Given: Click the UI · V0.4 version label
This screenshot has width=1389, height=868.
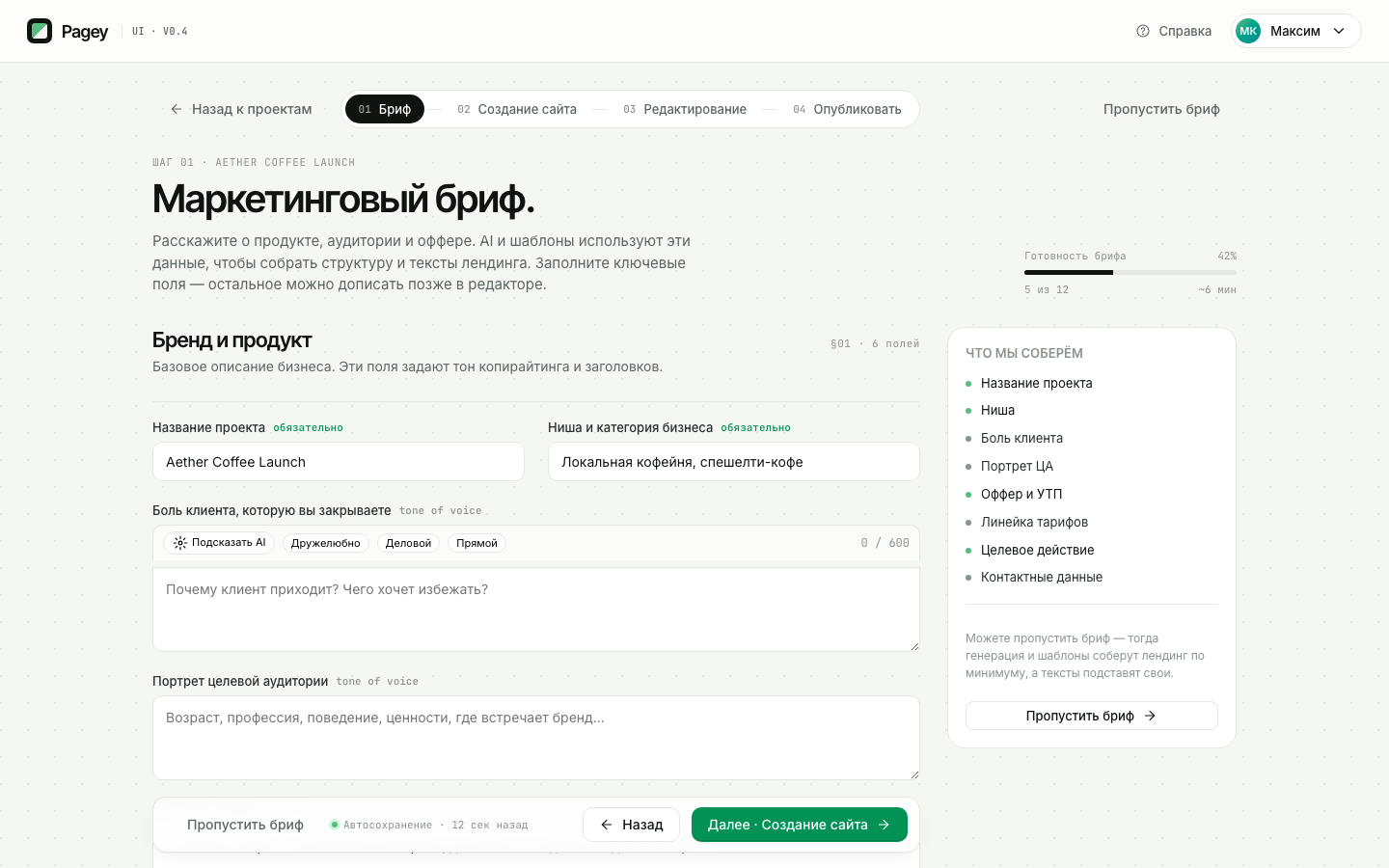Looking at the screenshot, I should click(x=160, y=31).
